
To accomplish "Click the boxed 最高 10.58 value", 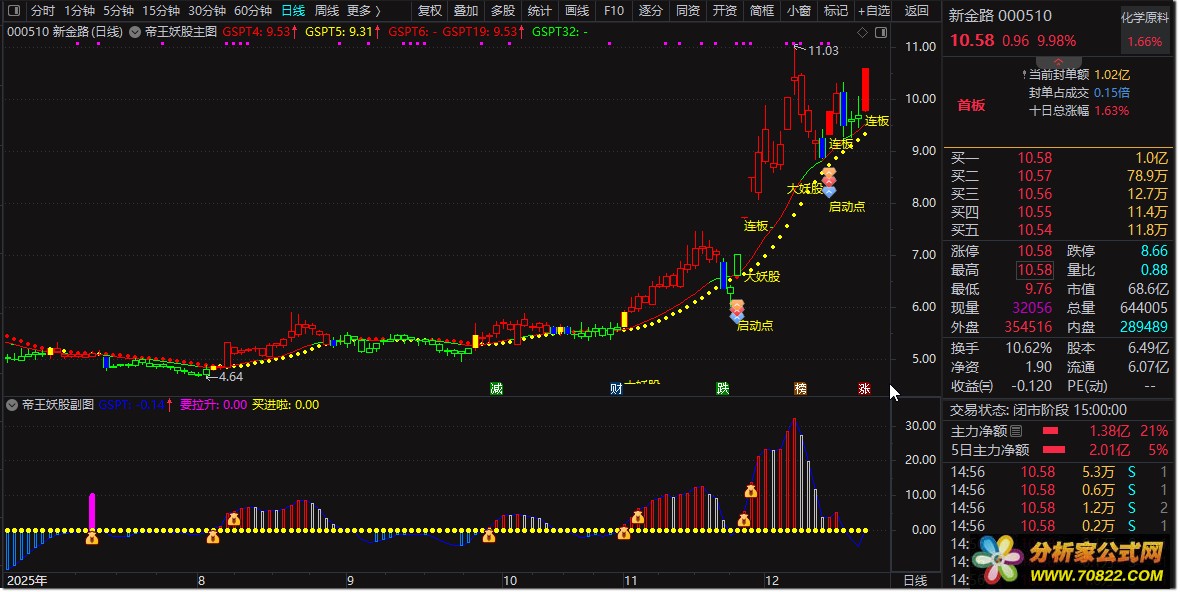I will click(x=1035, y=270).
